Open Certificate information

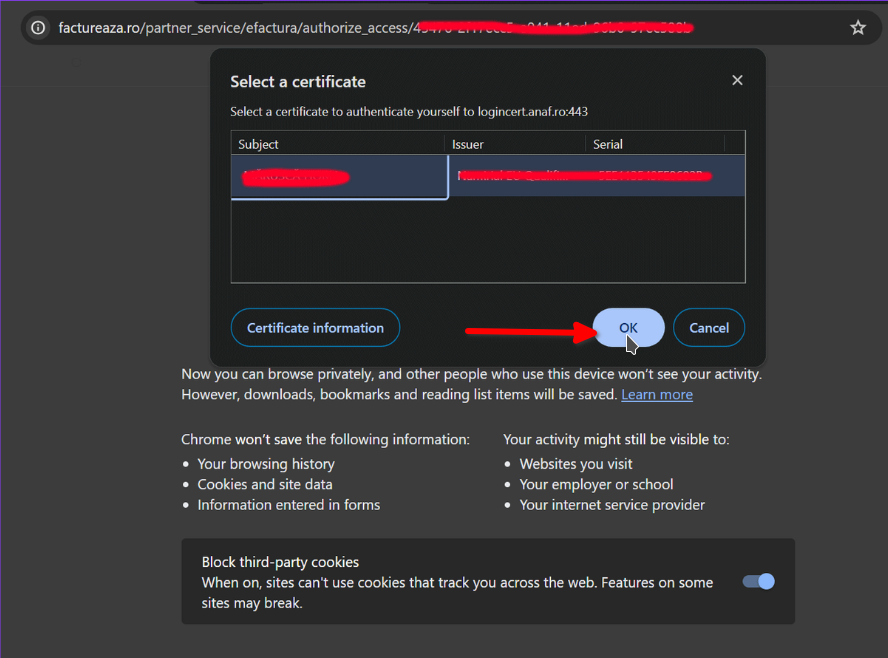315,327
